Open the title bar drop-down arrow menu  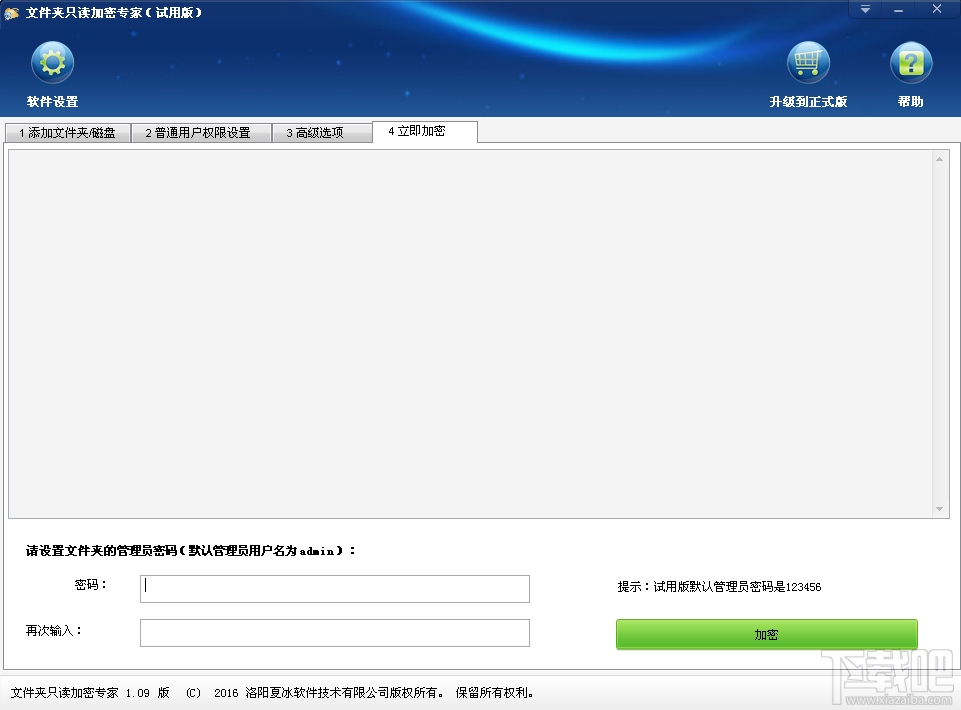point(864,9)
